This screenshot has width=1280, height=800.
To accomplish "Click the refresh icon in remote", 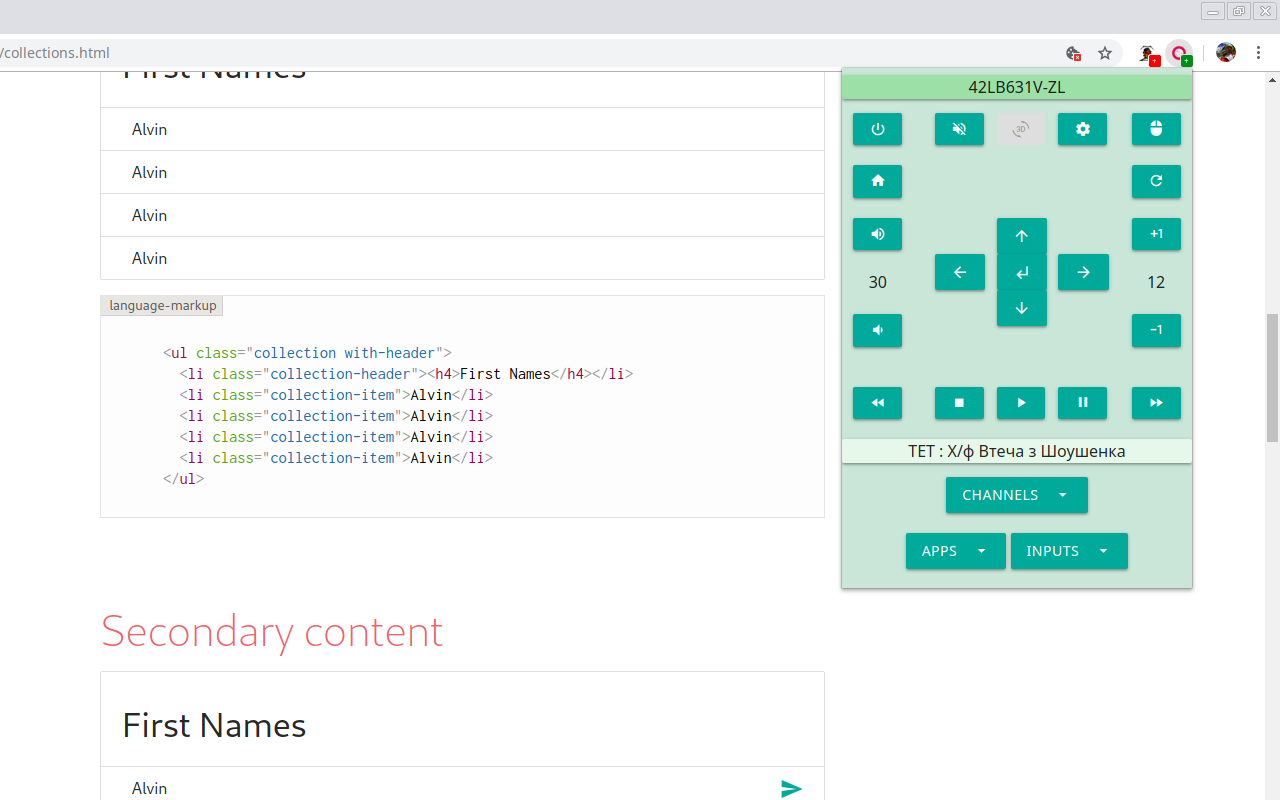I will [x=1156, y=181].
